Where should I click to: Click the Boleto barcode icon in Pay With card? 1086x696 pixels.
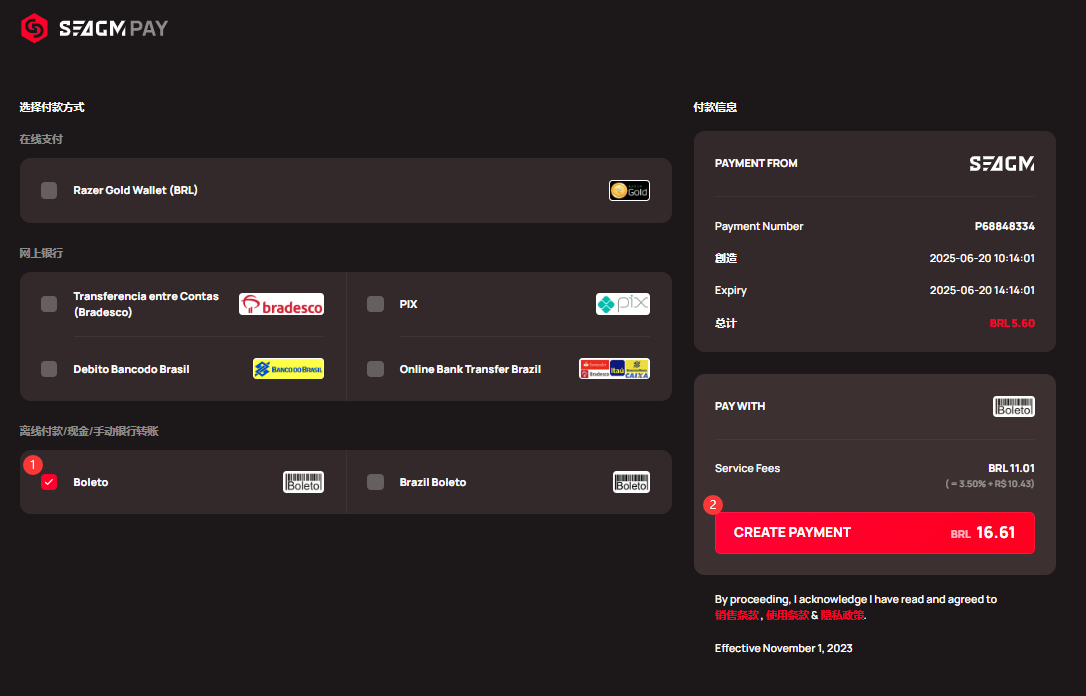(x=1014, y=407)
